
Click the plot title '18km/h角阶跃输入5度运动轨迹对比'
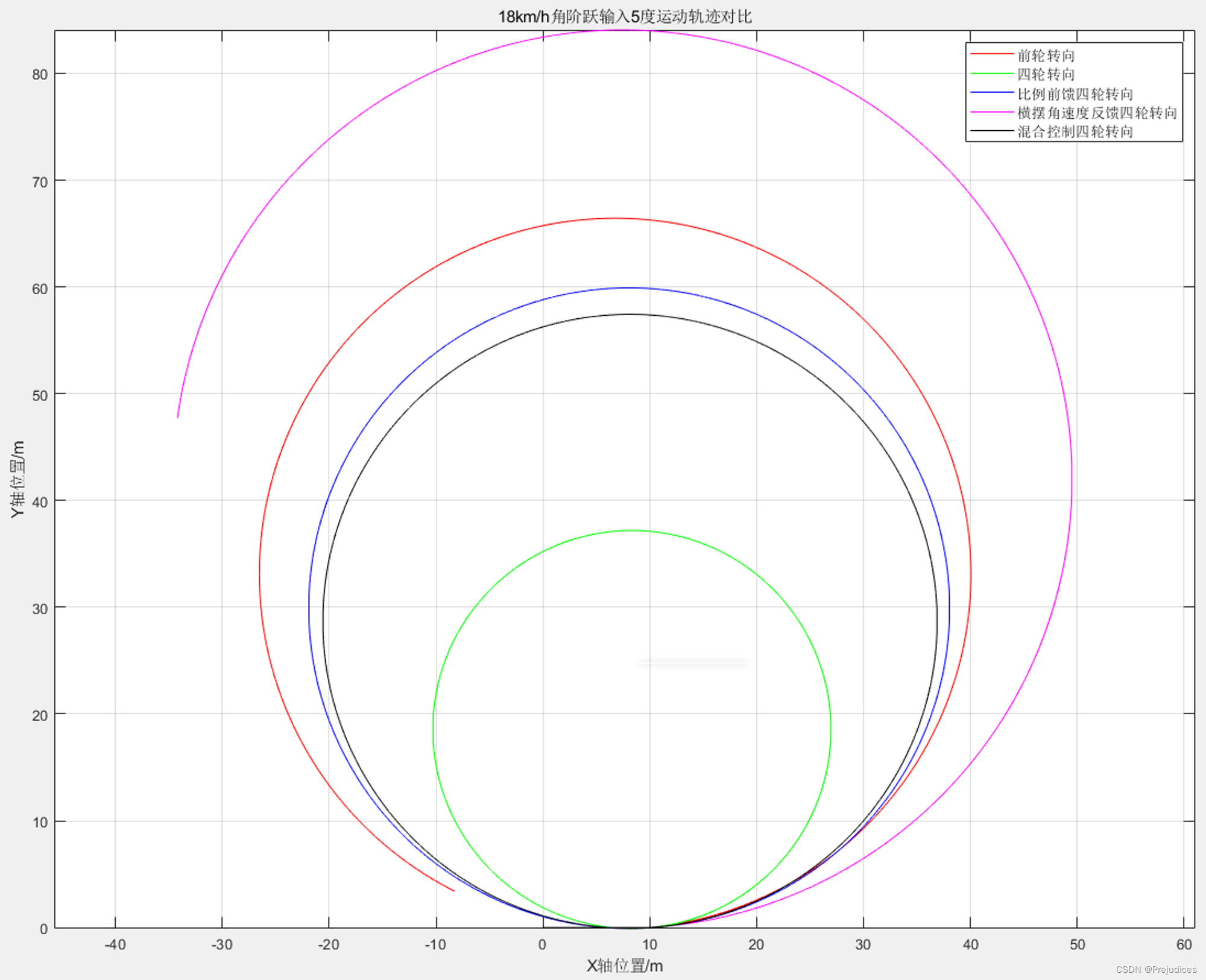[625, 16]
